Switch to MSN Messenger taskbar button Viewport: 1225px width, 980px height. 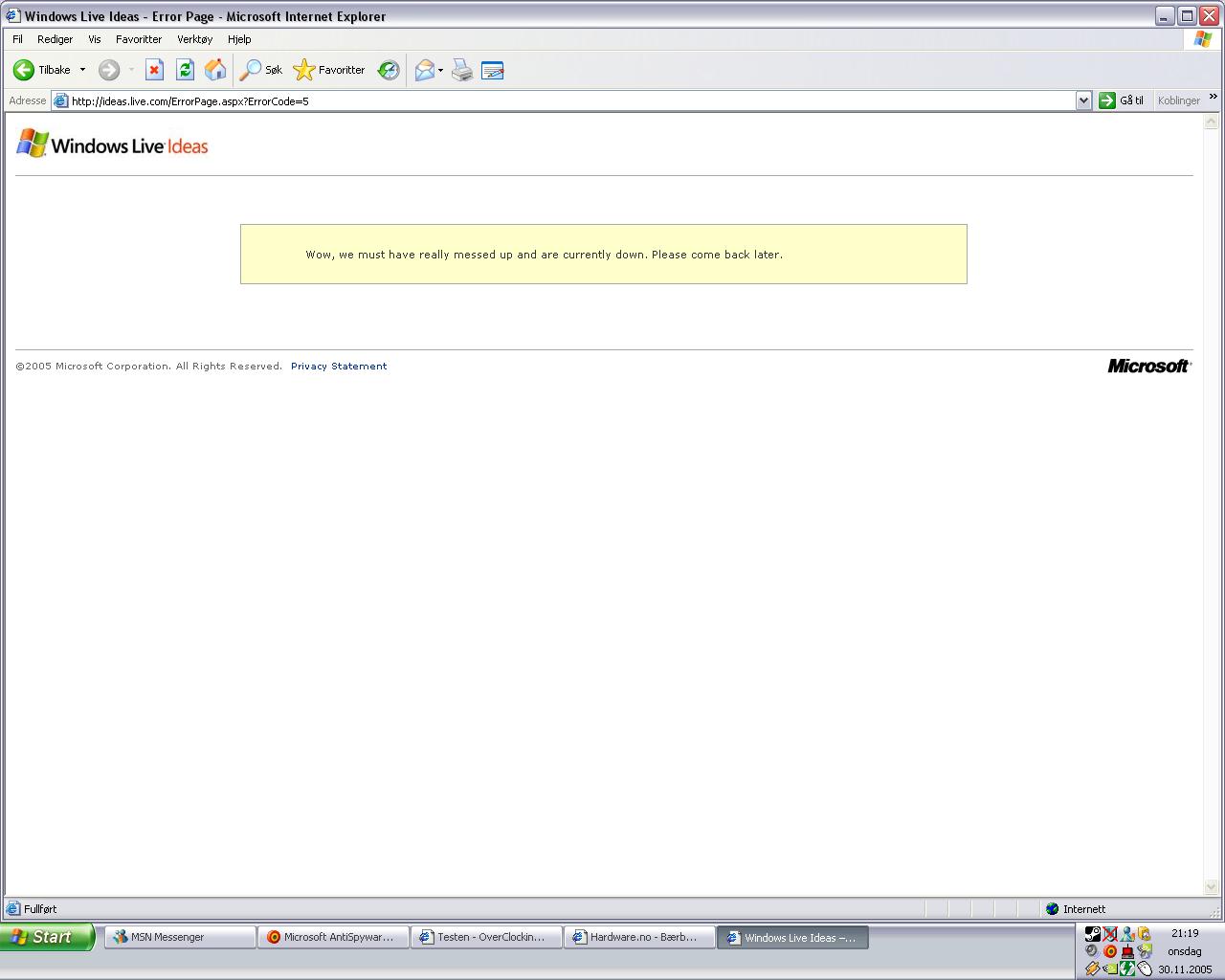[x=180, y=938]
